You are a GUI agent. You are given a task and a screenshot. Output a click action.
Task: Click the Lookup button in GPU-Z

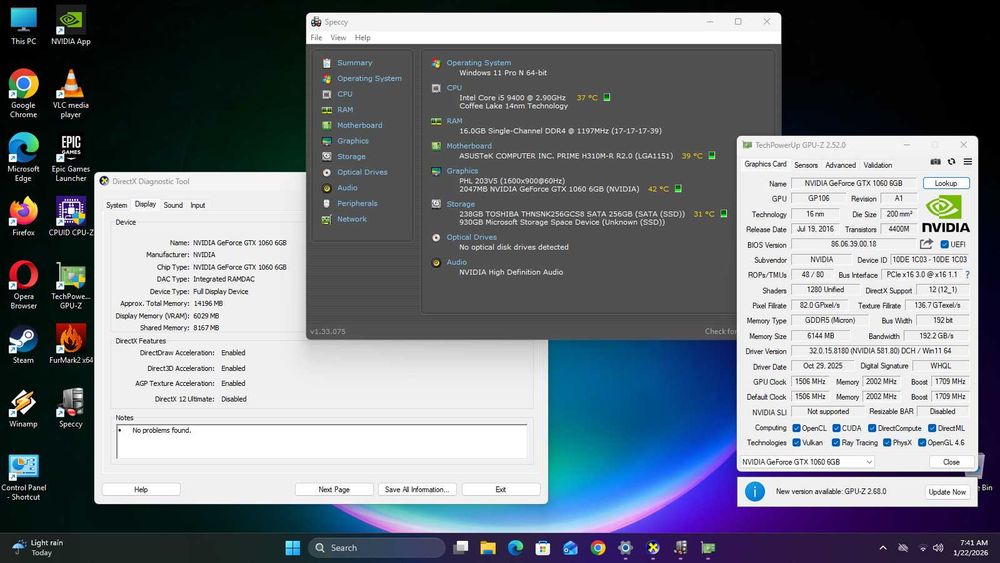pyautogui.click(x=946, y=183)
